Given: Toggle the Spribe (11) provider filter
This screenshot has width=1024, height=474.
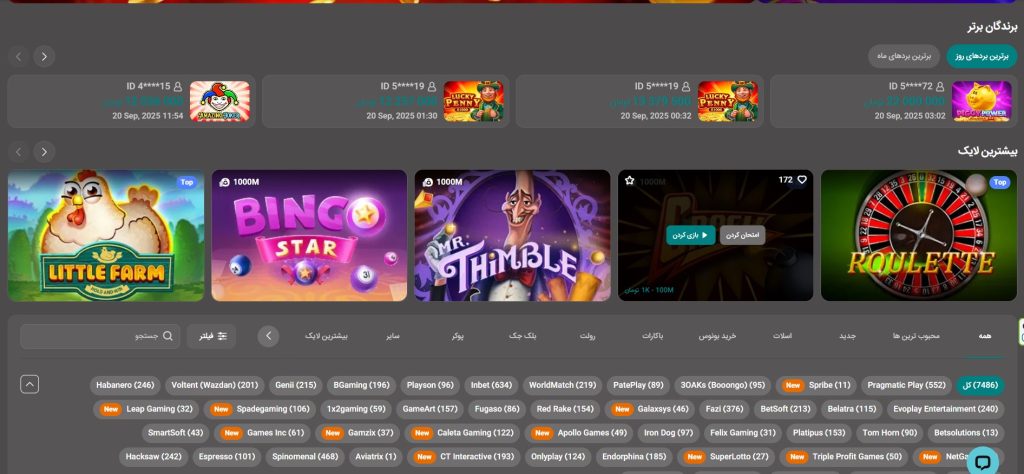Looking at the screenshot, I should pos(816,385).
